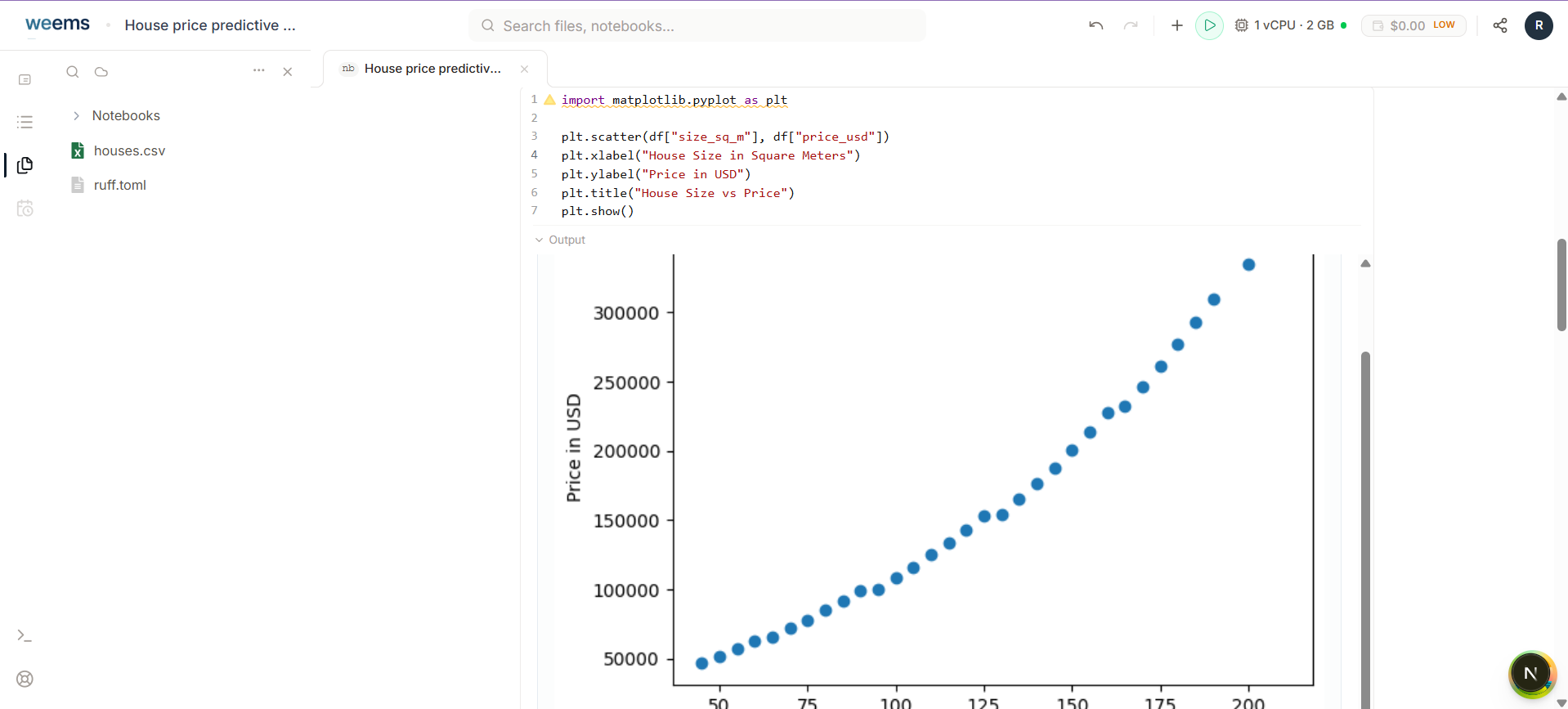Click the scatter plot output image

click(939, 482)
